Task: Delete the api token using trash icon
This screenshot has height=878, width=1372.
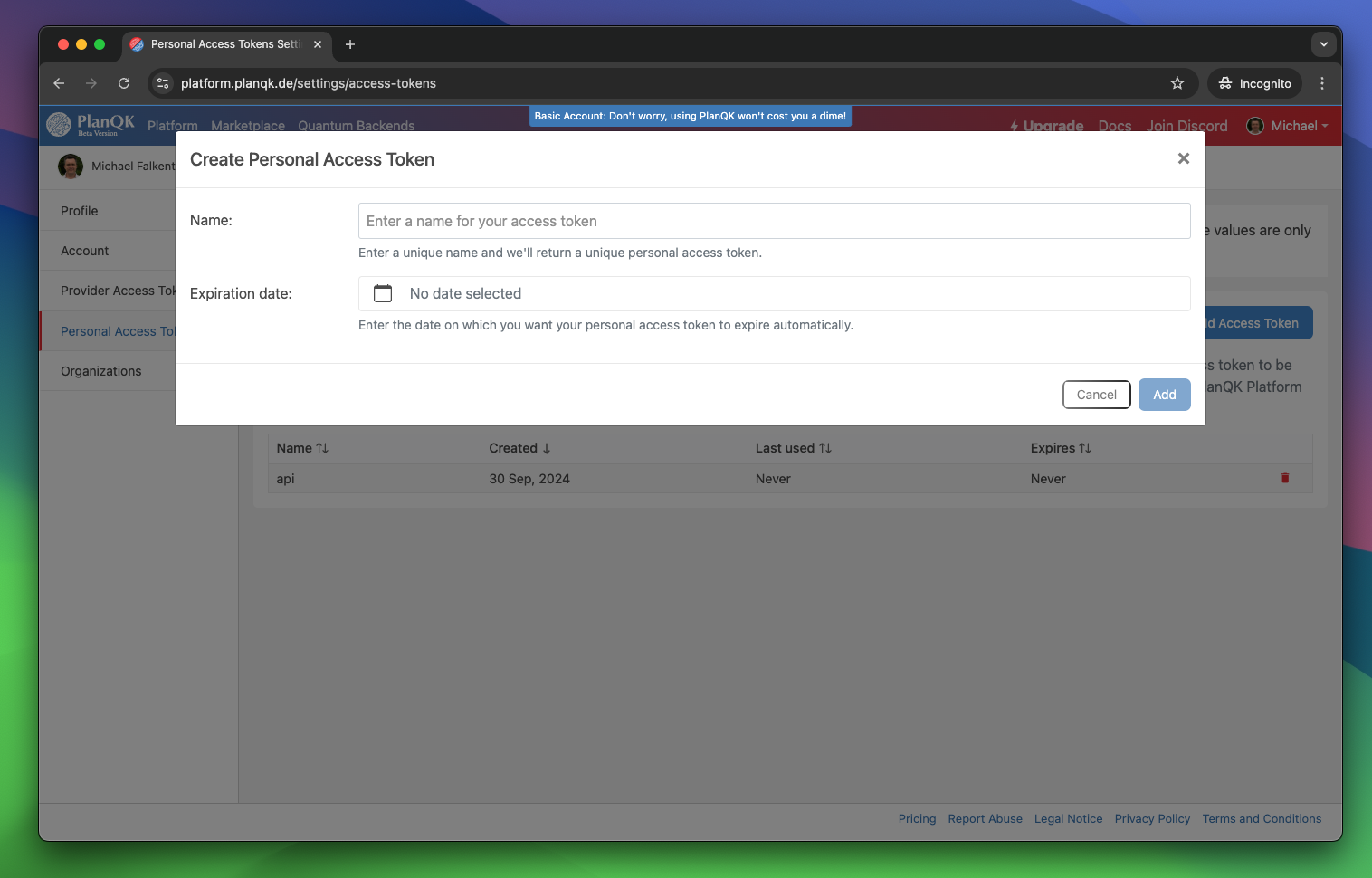Action: pos(1284,478)
